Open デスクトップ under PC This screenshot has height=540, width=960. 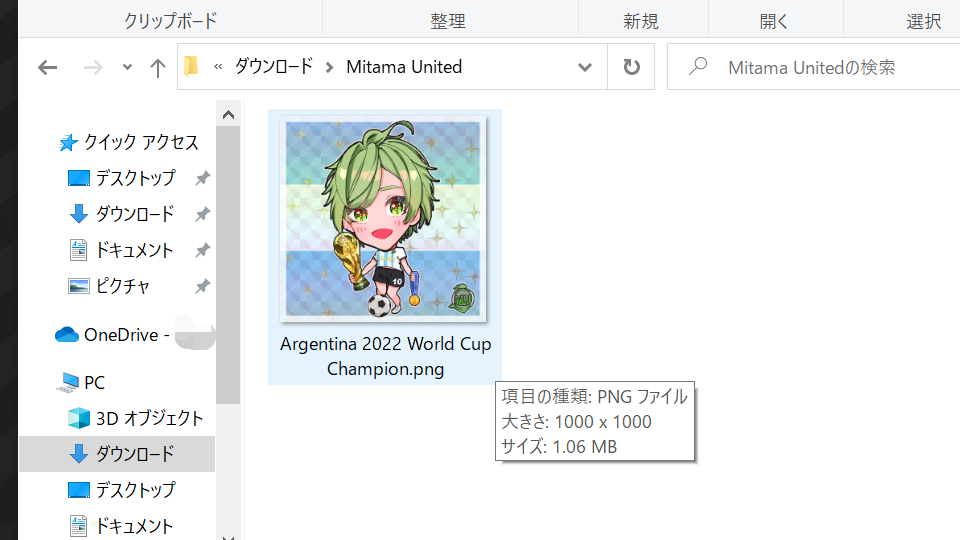136,490
